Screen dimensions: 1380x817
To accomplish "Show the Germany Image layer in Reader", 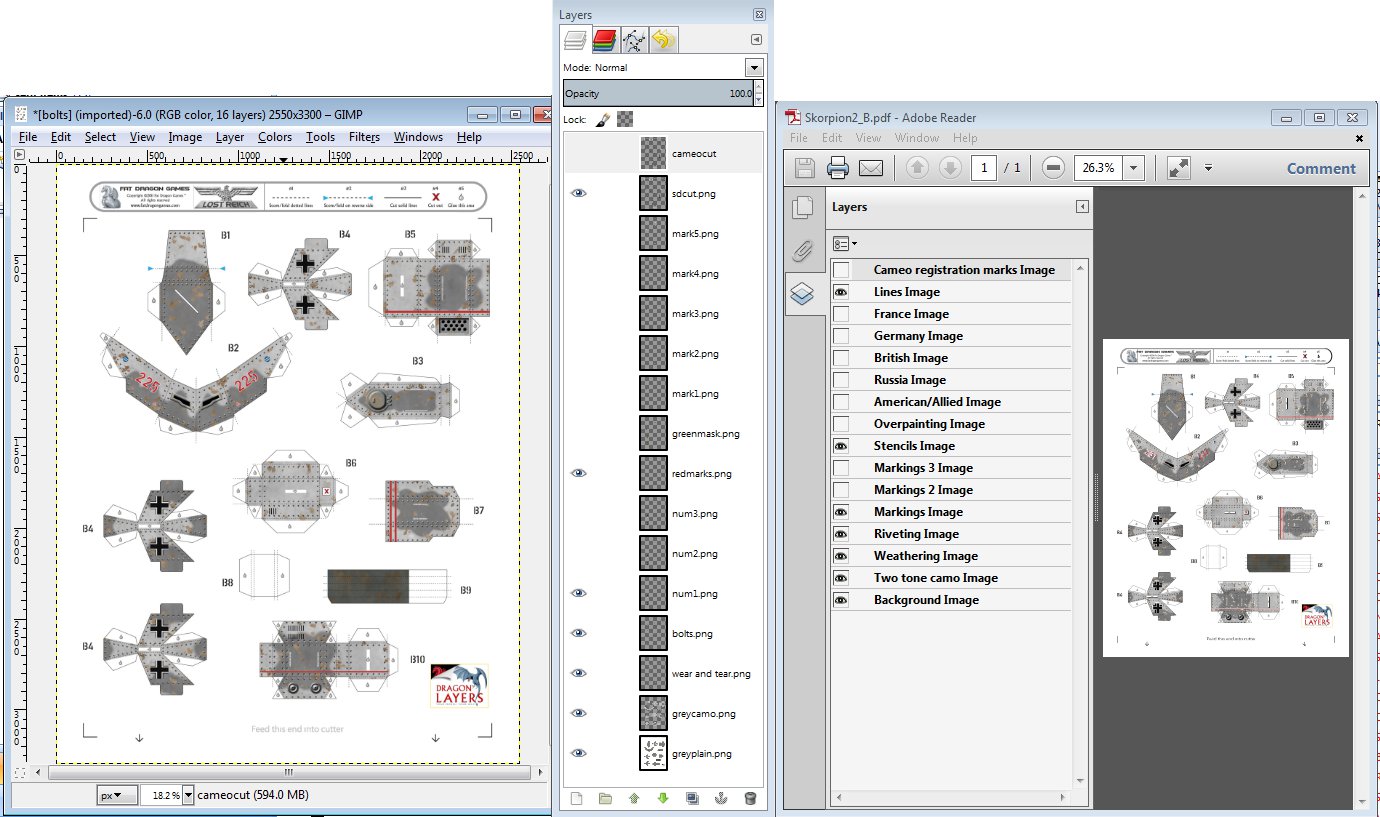I will (842, 336).
